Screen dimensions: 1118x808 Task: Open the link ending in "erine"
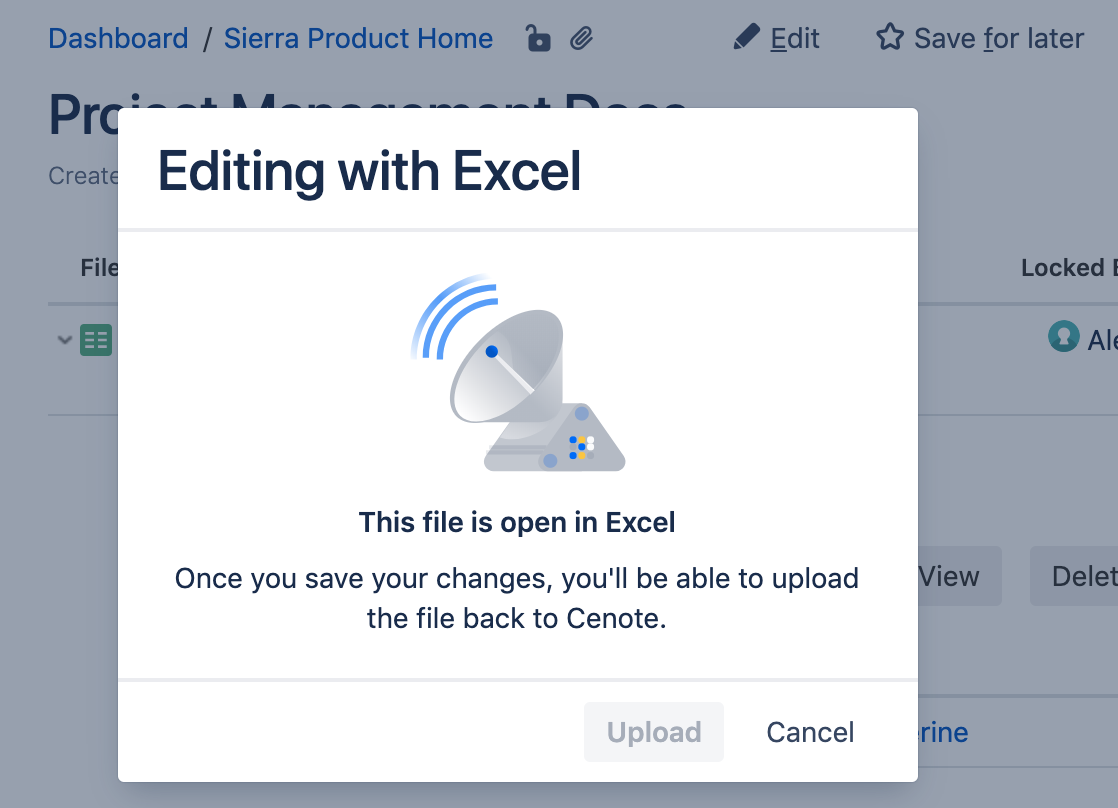942,732
